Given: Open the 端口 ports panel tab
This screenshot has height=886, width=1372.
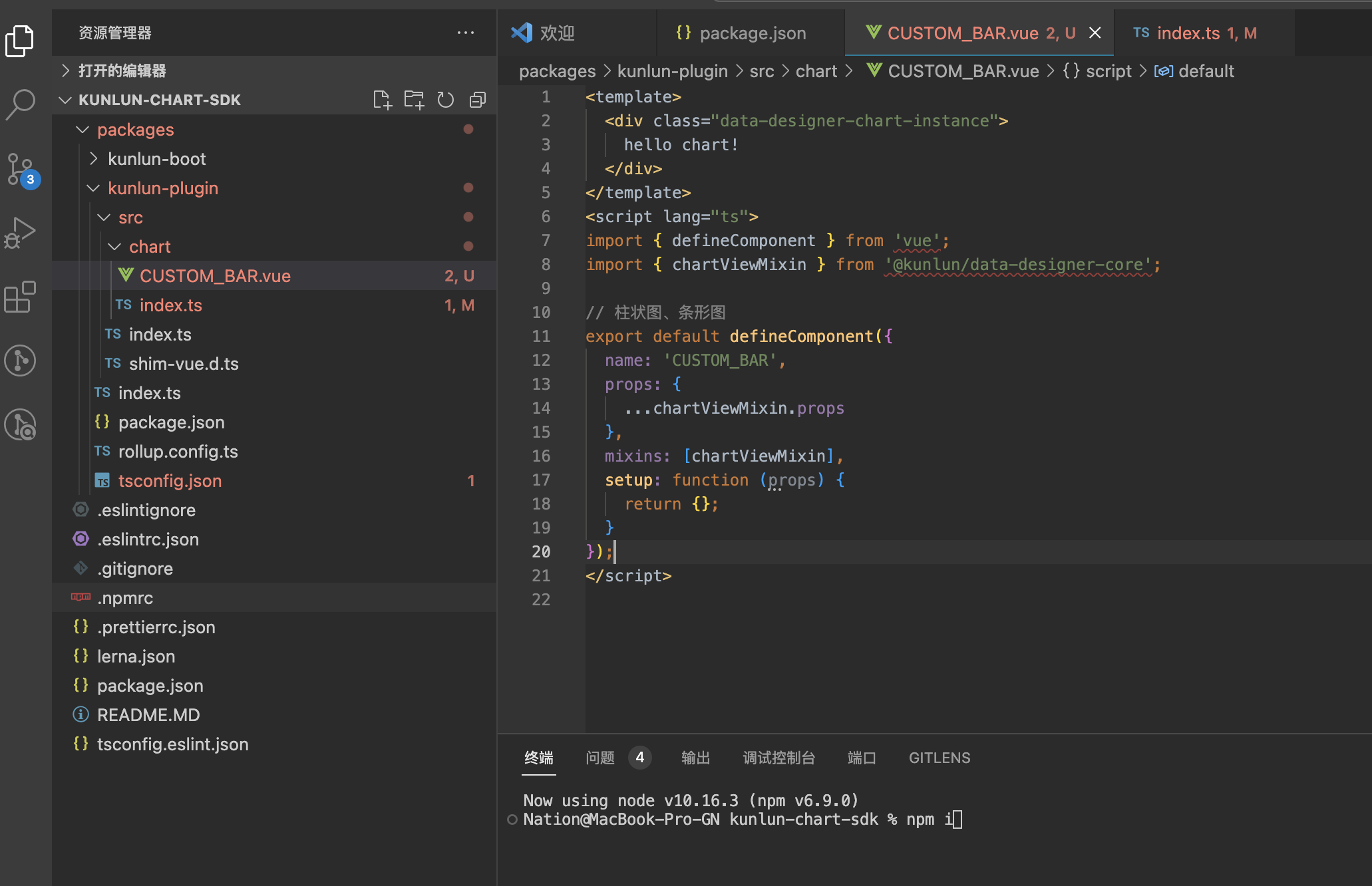Looking at the screenshot, I should [x=862, y=758].
